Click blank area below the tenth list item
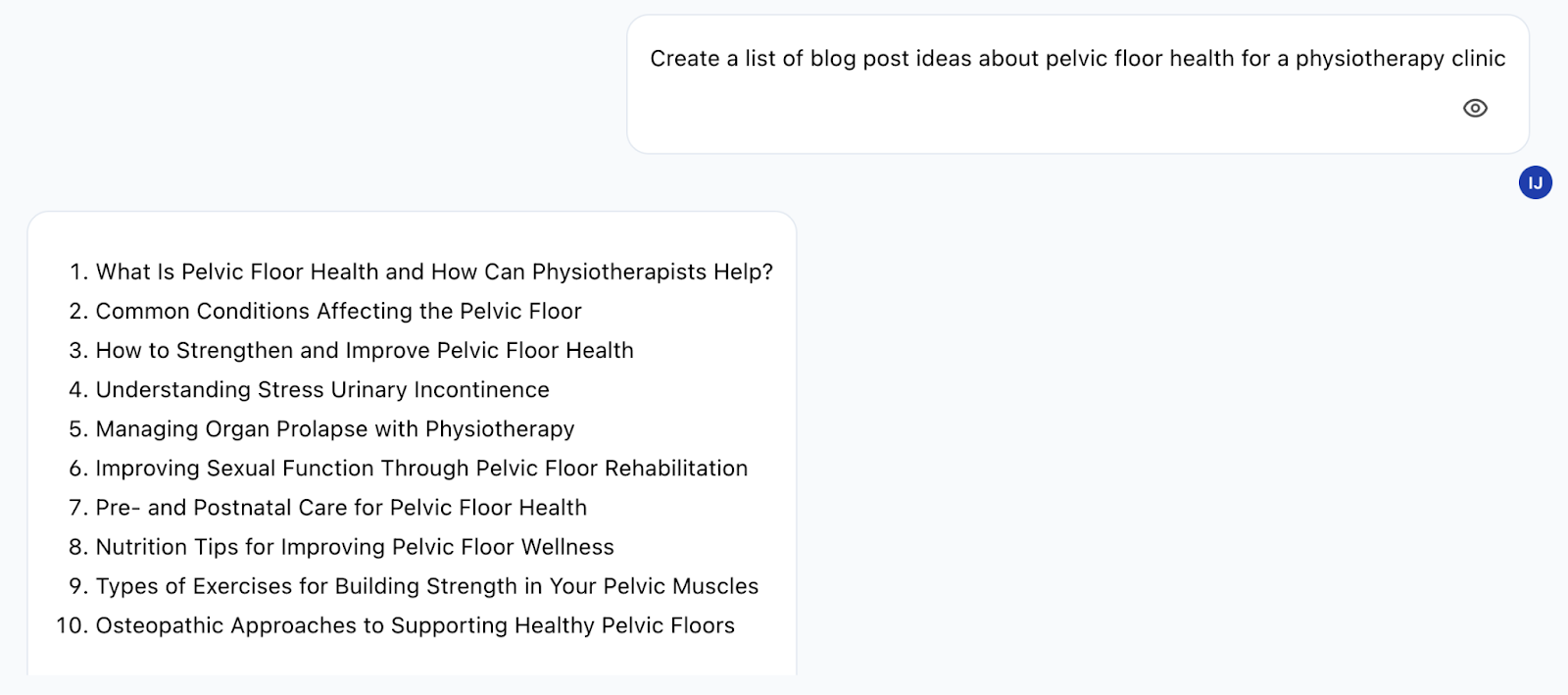The image size is (1568, 695). pos(412,659)
